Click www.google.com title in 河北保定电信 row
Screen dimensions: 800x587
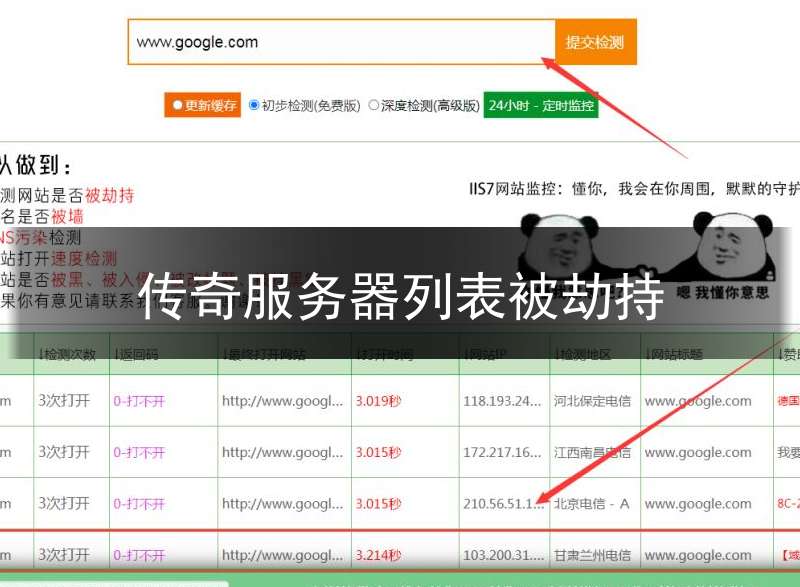pyautogui.click(x=698, y=401)
